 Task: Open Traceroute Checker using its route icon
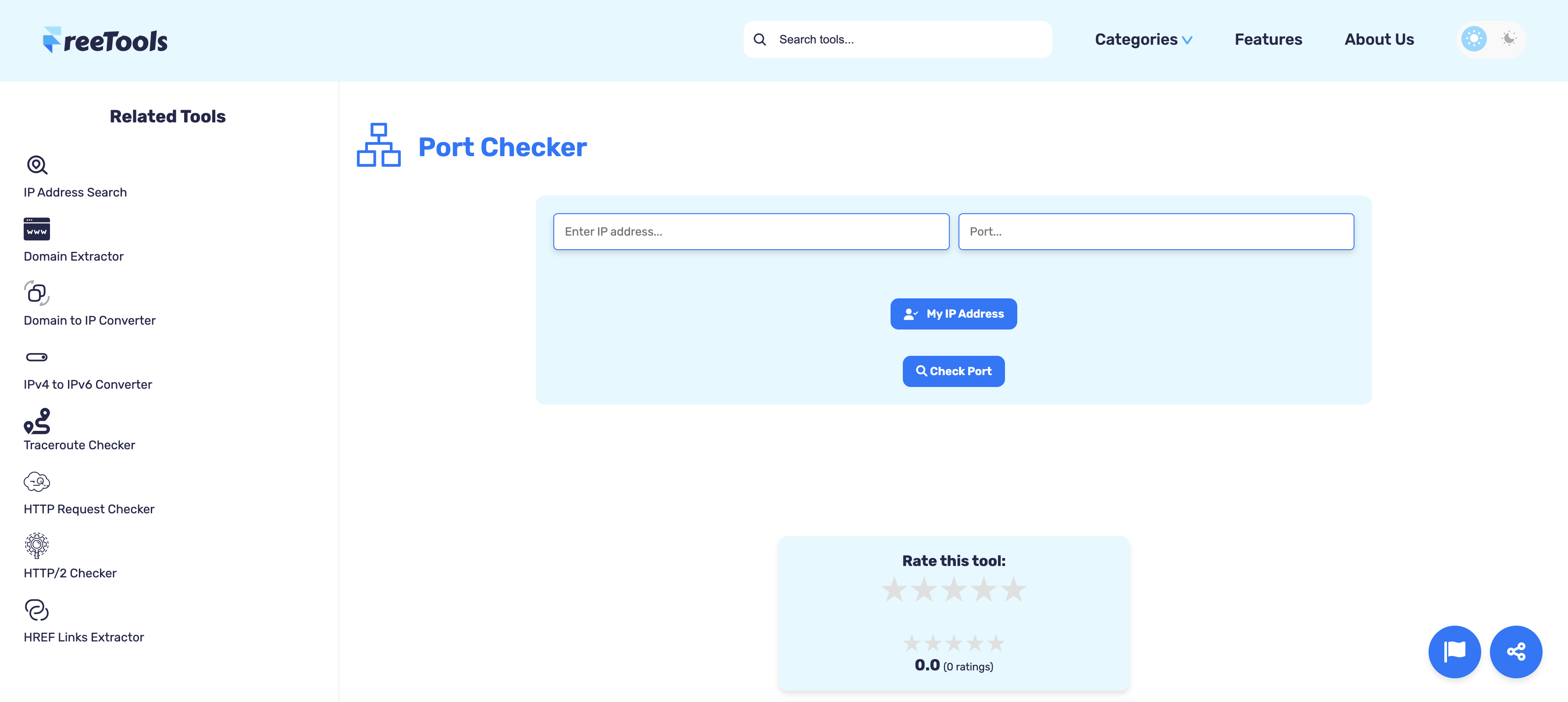click(36, 421)
